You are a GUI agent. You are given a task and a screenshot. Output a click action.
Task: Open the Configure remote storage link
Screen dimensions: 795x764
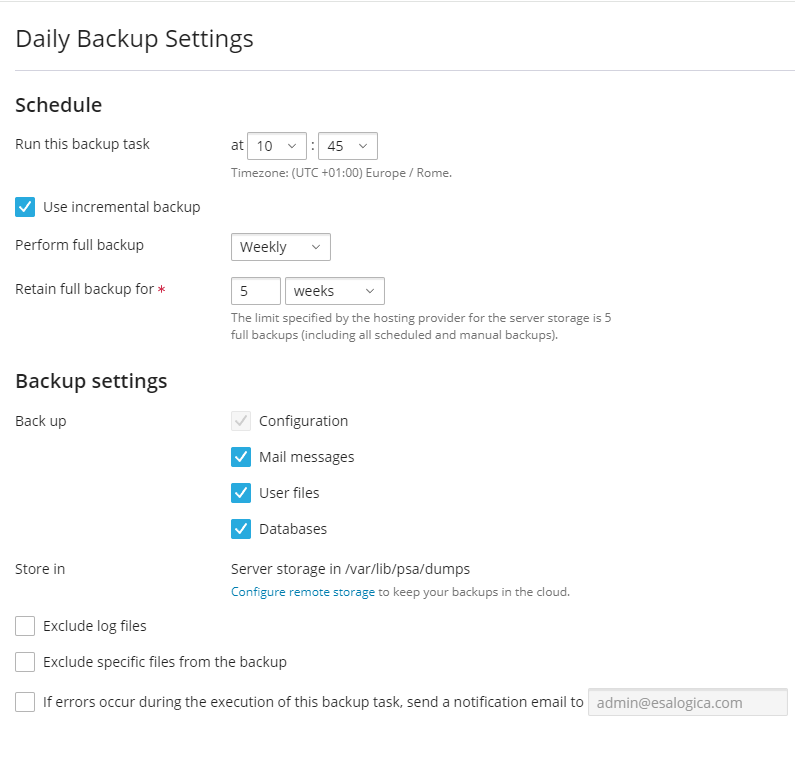tap(303, 592)
